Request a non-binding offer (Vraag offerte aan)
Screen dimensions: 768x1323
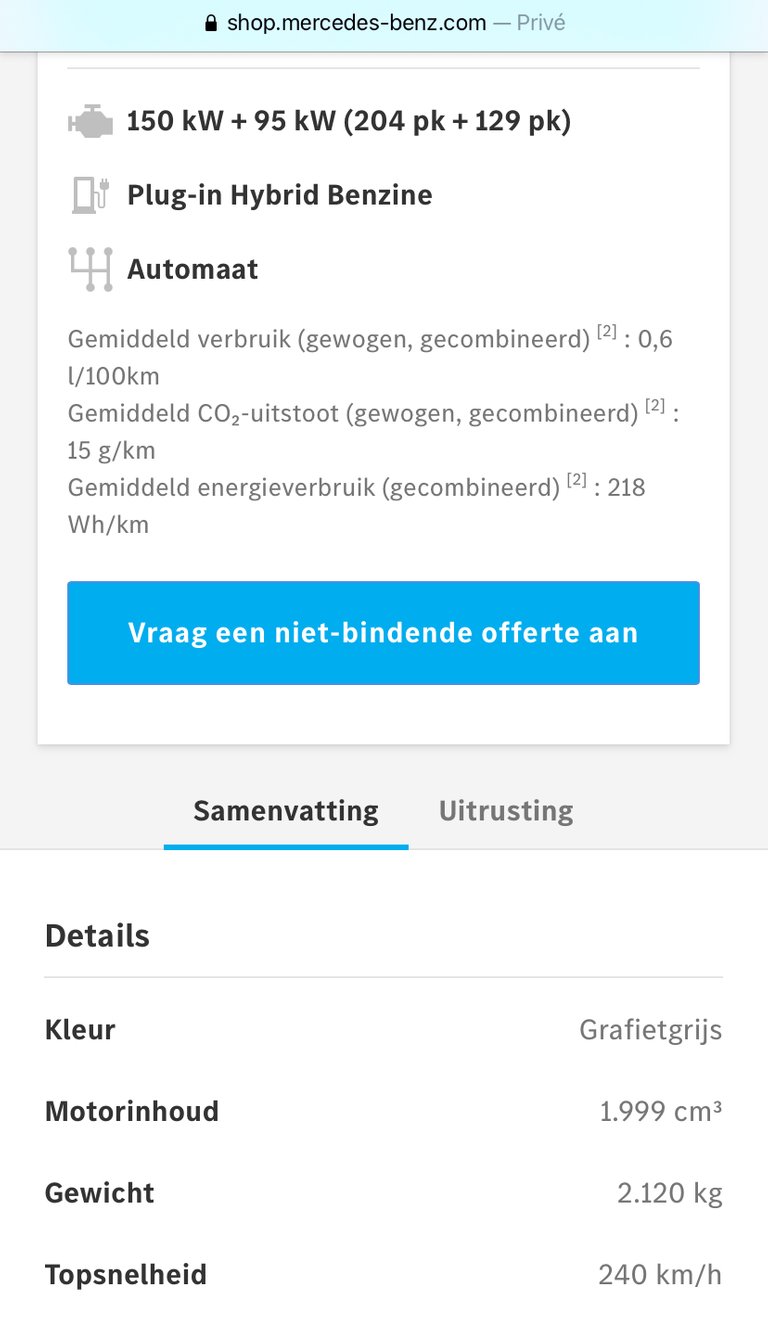383,633
